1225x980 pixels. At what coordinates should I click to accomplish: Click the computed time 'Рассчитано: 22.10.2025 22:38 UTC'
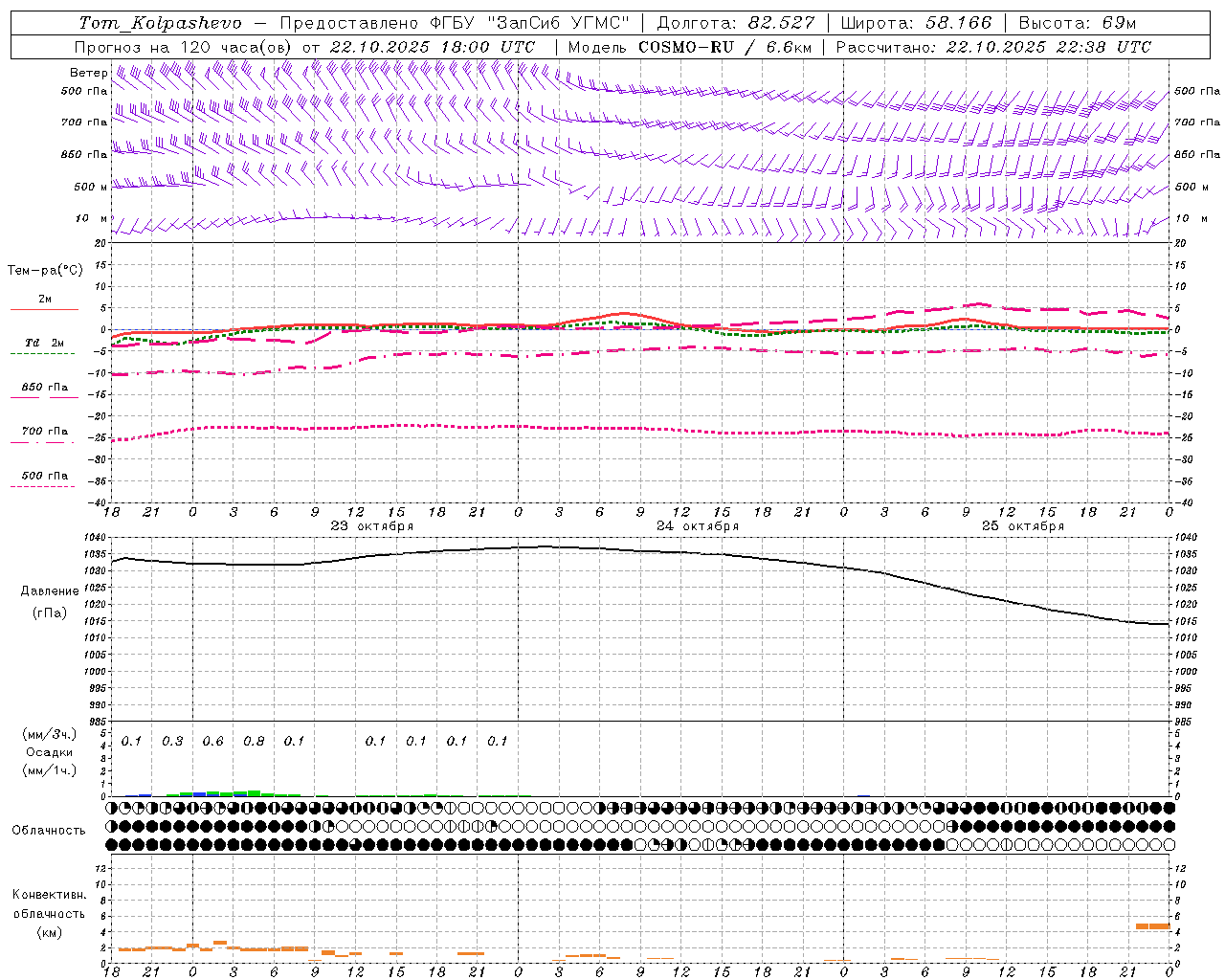coord(993,47)
